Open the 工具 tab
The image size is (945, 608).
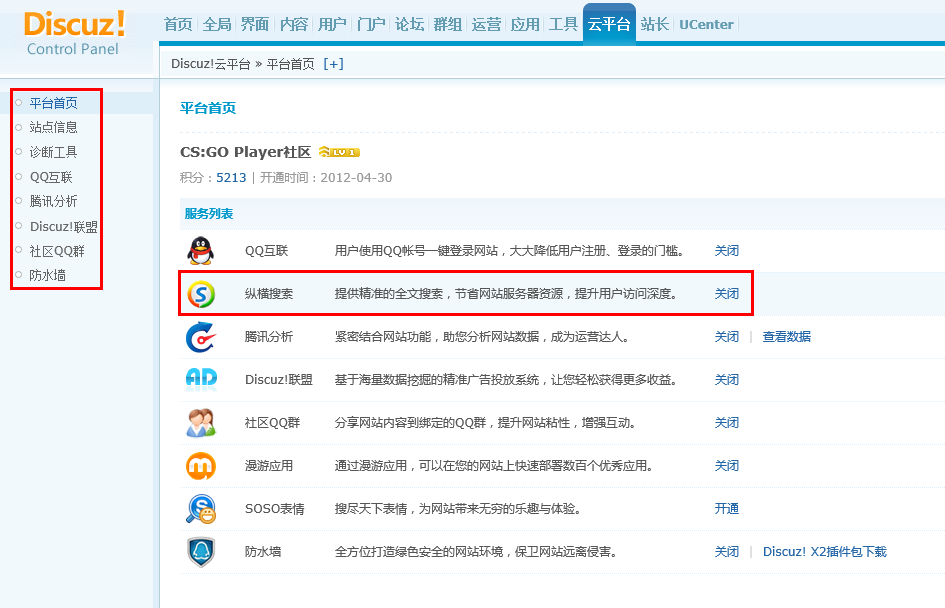point(564,24)
